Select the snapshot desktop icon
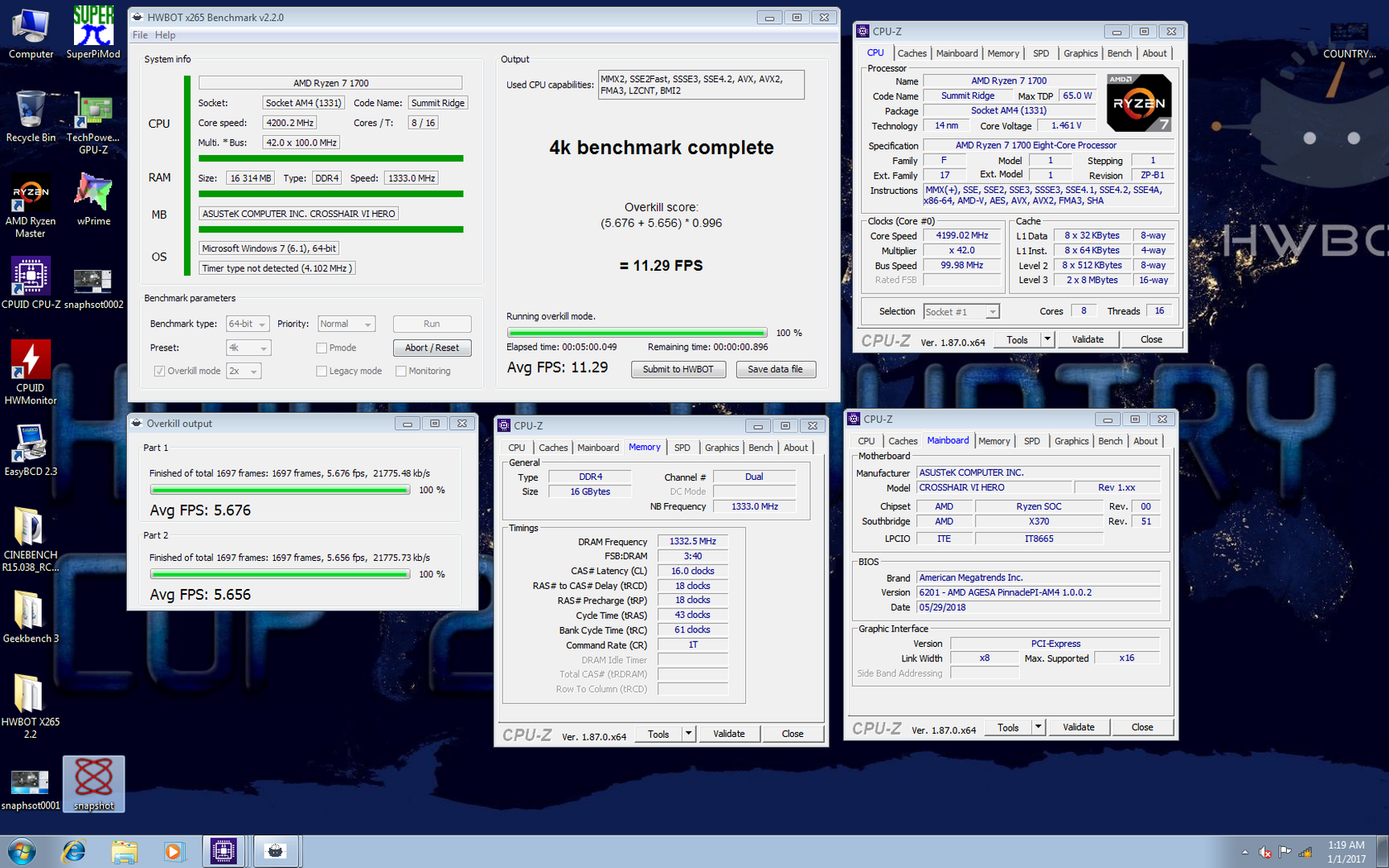The height and width of the screenshot is (868, 1389). [94, 784]
